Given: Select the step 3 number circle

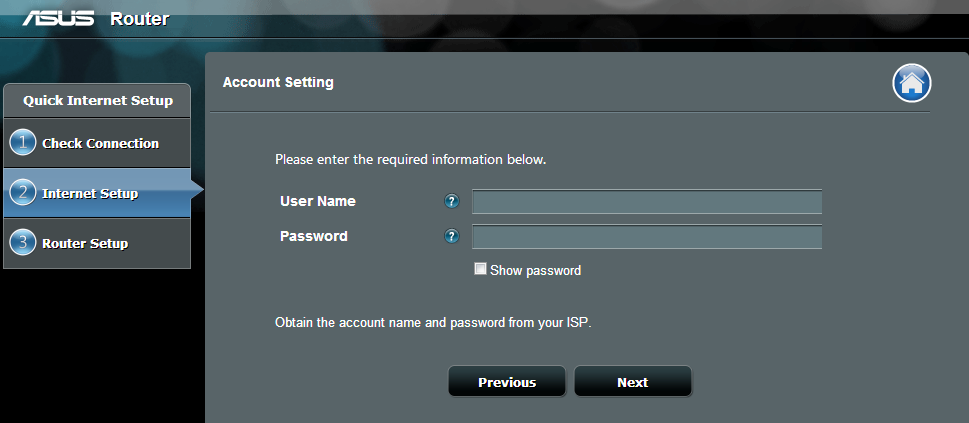Looking at the screenshot, I should (23, 243).
